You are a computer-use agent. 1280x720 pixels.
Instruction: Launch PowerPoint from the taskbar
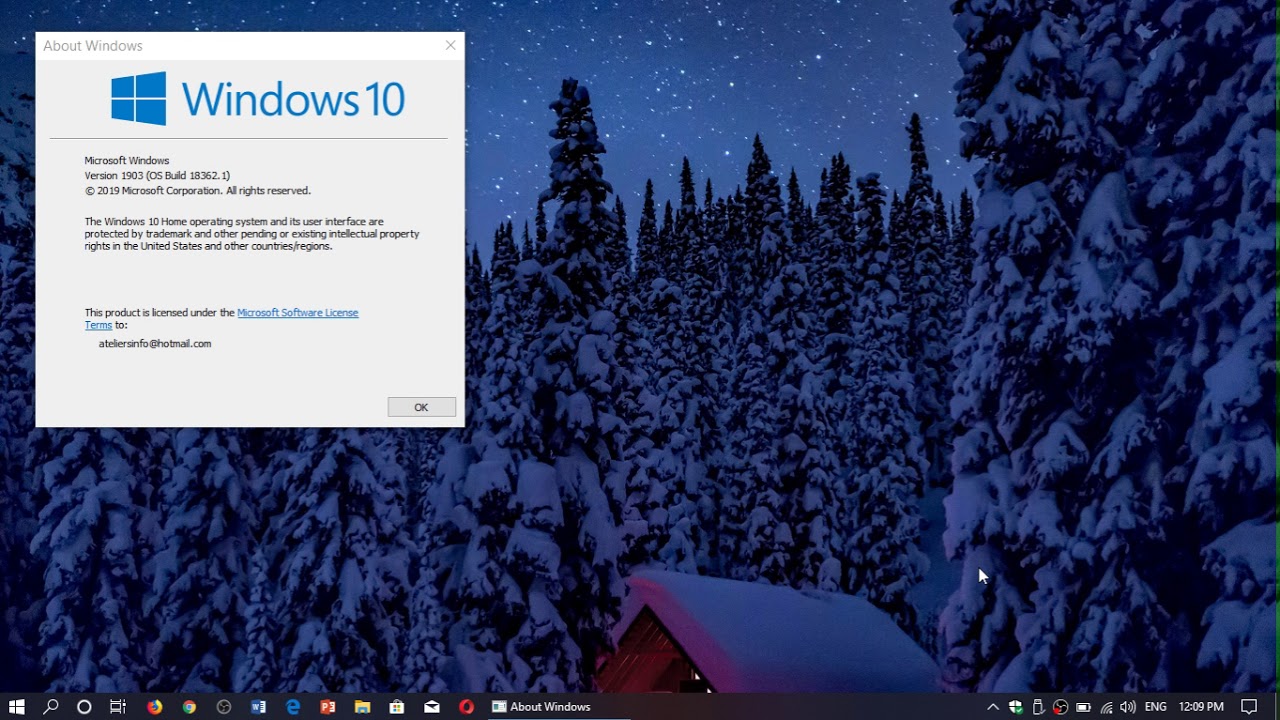(x=328, y=707)
